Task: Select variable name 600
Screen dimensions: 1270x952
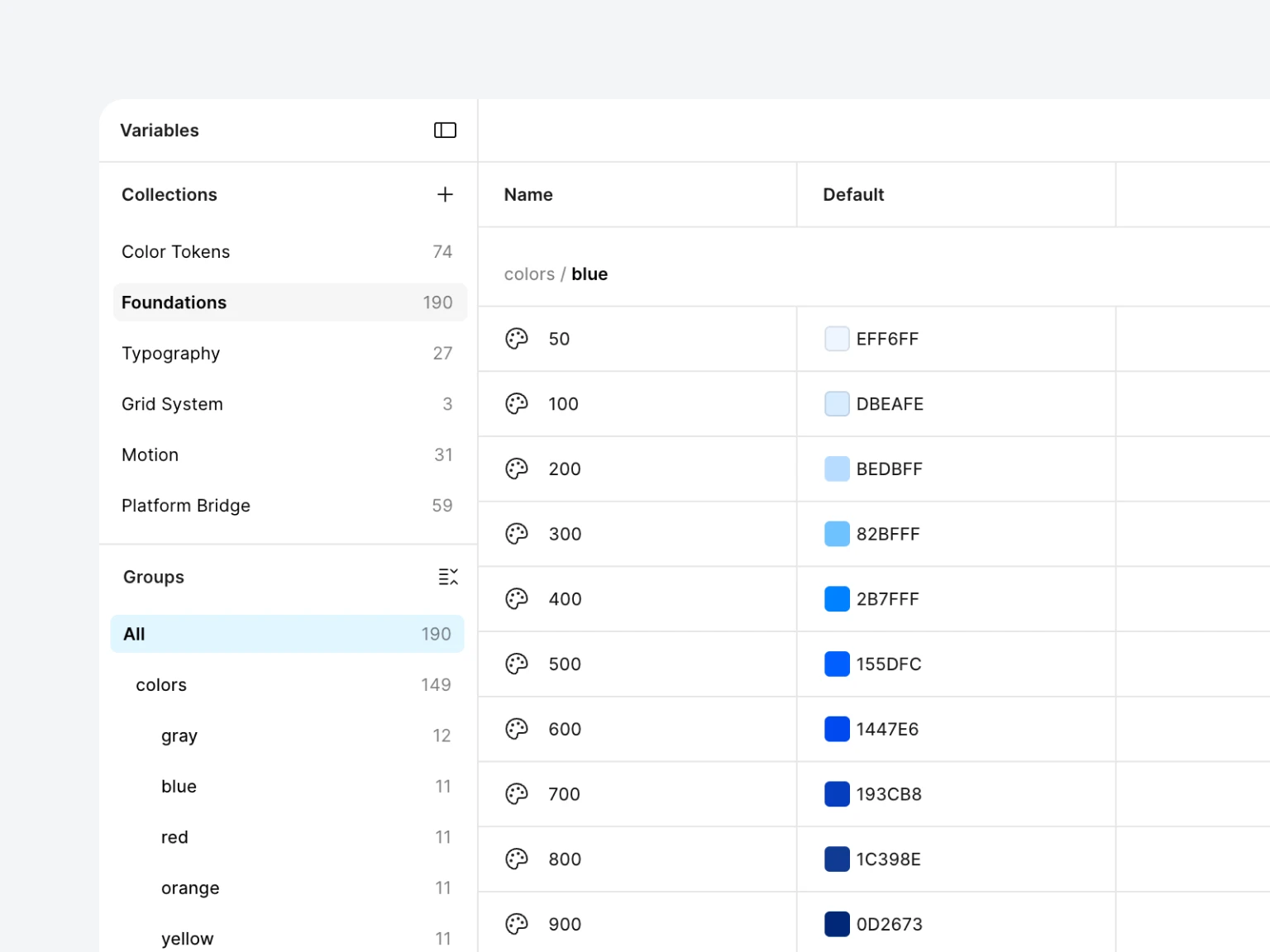Action: 565,729
